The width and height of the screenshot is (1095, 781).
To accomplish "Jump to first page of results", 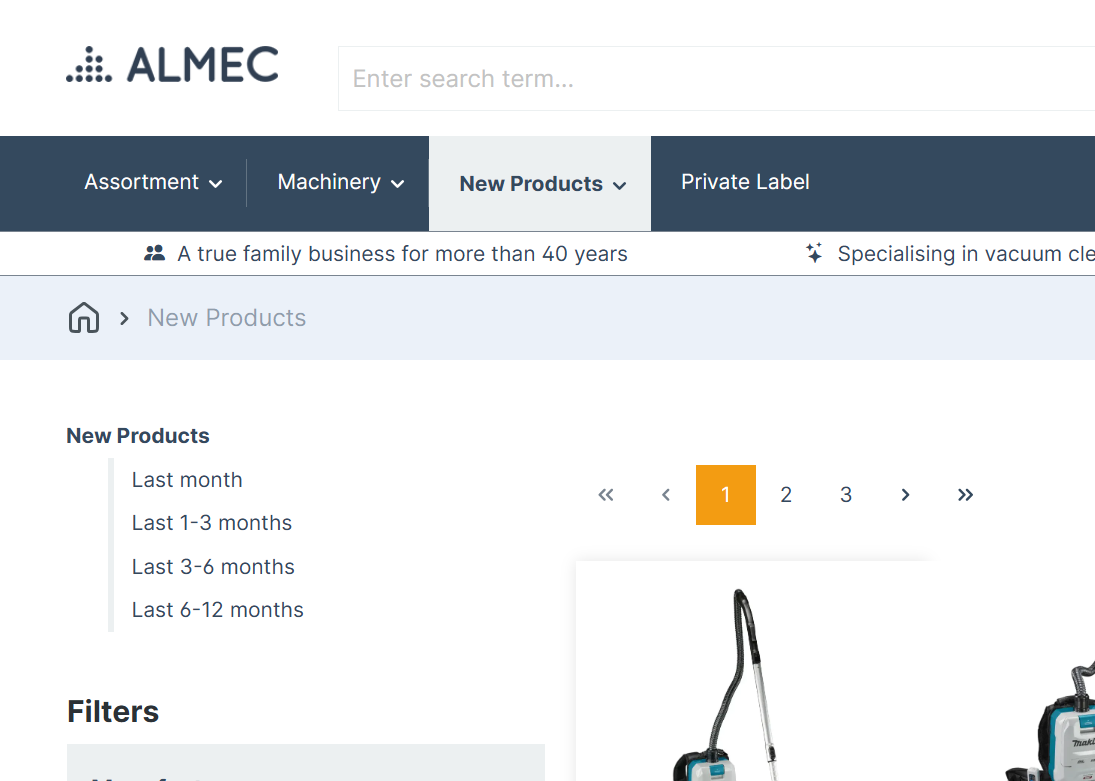I will click(x=605, y=495).
